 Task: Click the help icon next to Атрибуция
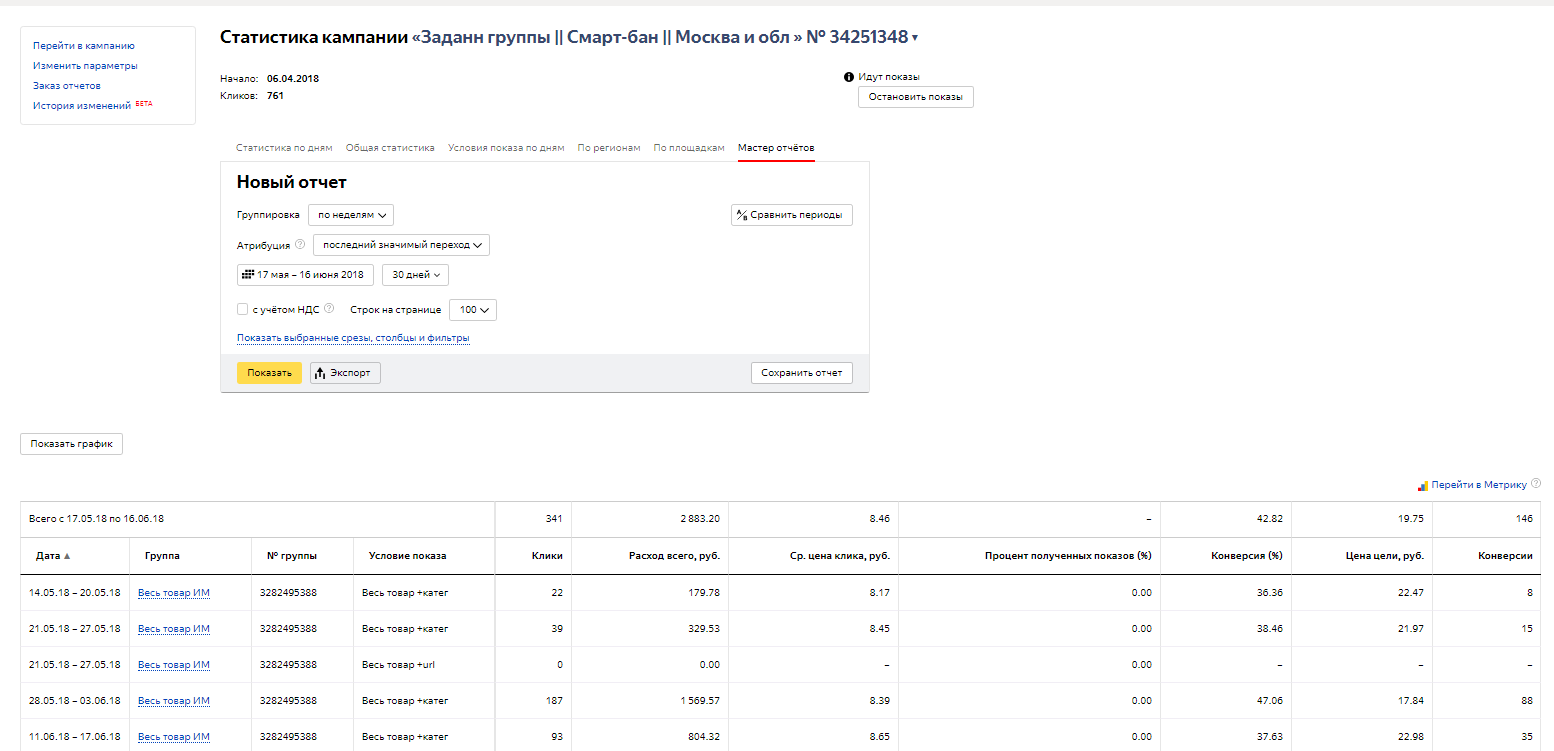coord(300,245)
